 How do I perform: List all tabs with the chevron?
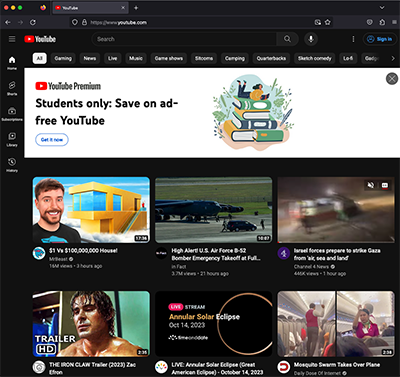point(382,8)
